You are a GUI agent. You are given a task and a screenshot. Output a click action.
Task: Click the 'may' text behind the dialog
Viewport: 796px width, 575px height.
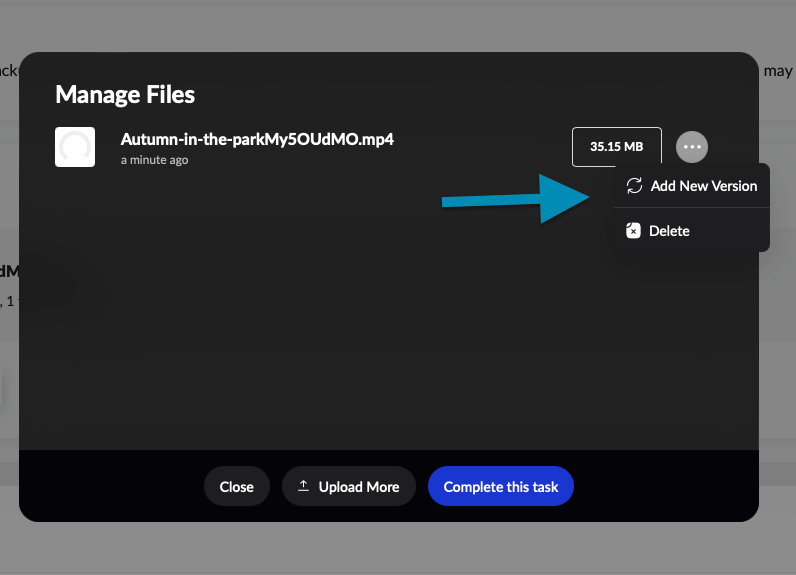tap(777, 71)
